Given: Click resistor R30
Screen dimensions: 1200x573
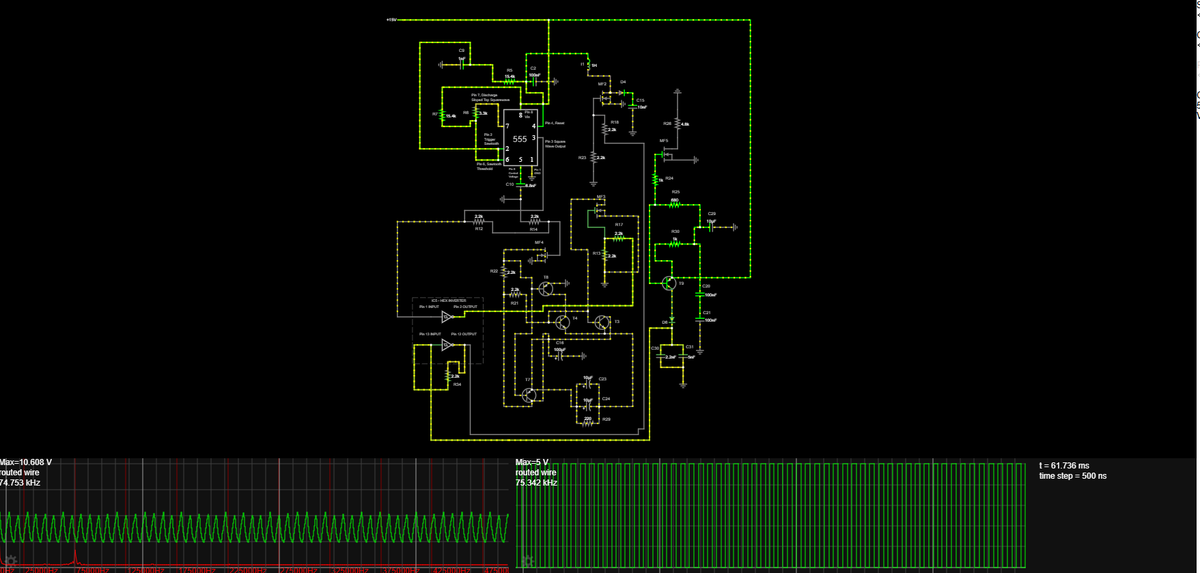Looking at the screenshot, I should click(675, 243).
